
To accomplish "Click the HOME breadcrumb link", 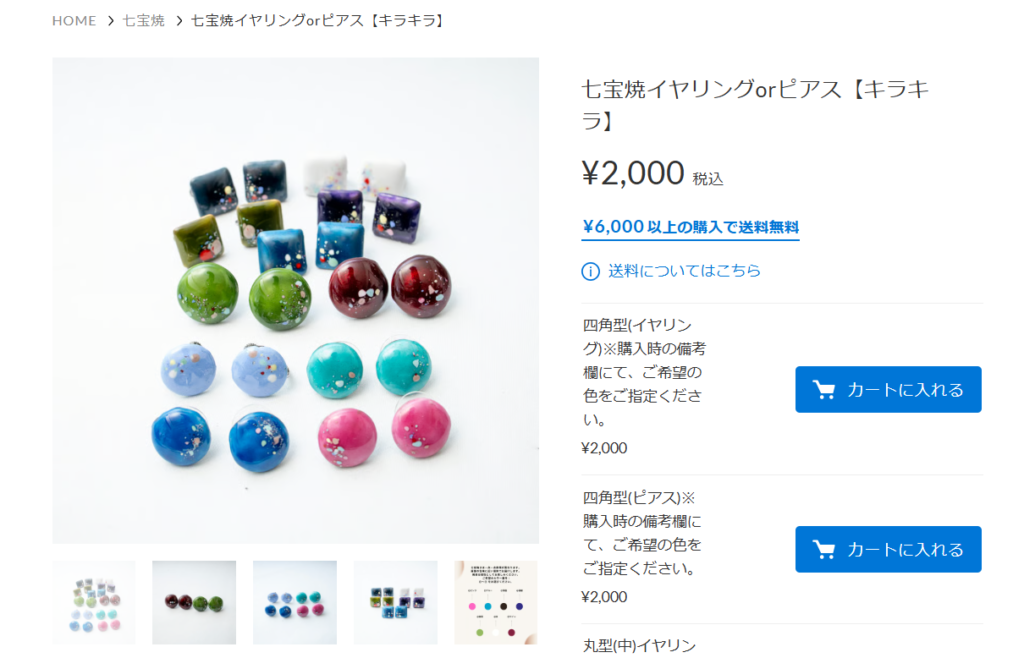I will tap(74, 21).
